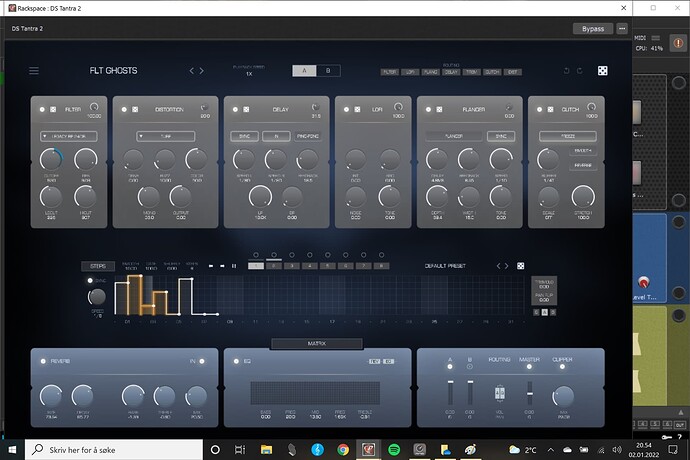Viewport: 690px width, 460px height.
Task: Randomize the Glitch module with its dice
Action: pyautogui.click(x=550, y=109)
